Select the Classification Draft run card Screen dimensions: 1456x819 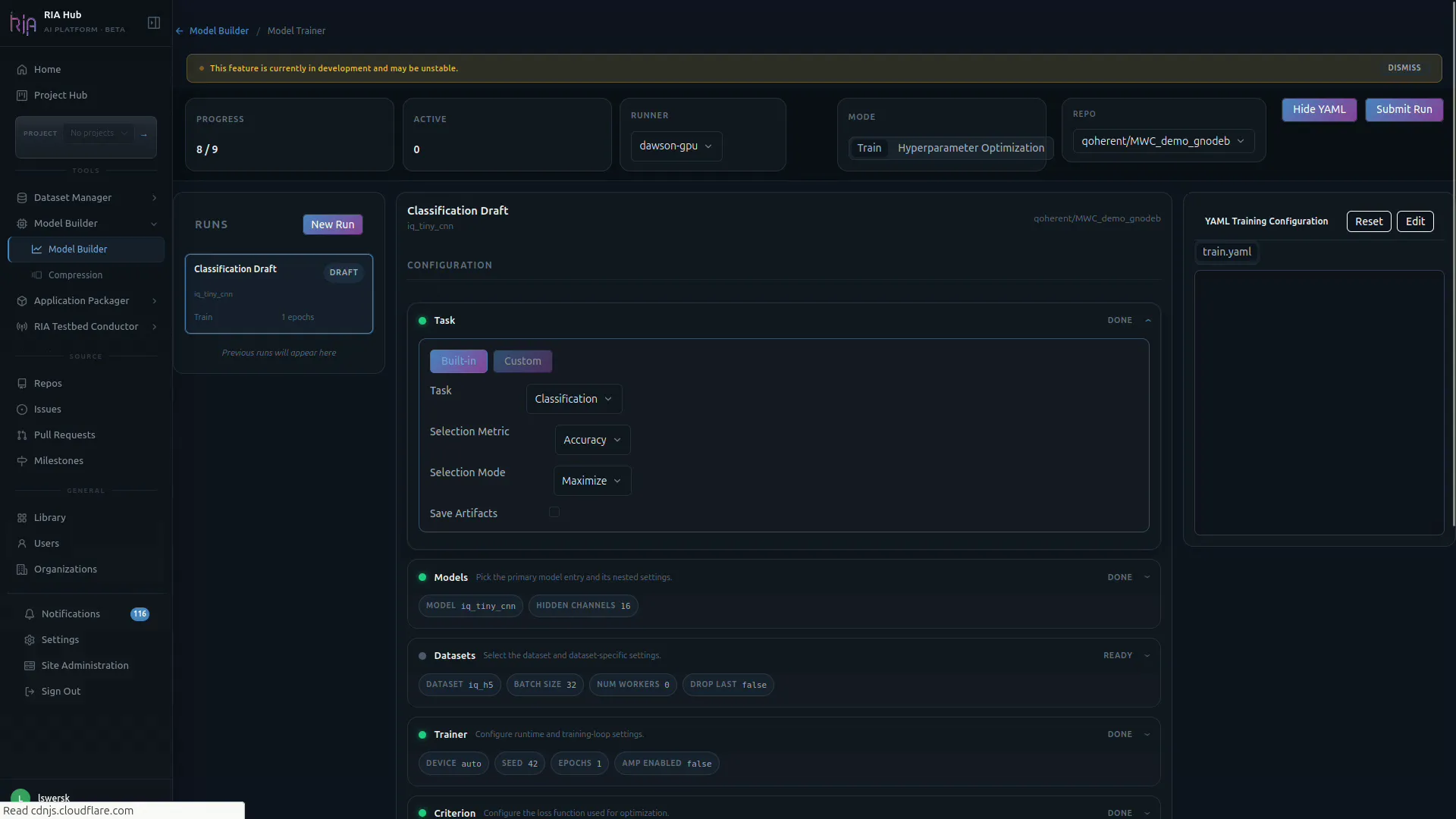click(x=279, y=294)
